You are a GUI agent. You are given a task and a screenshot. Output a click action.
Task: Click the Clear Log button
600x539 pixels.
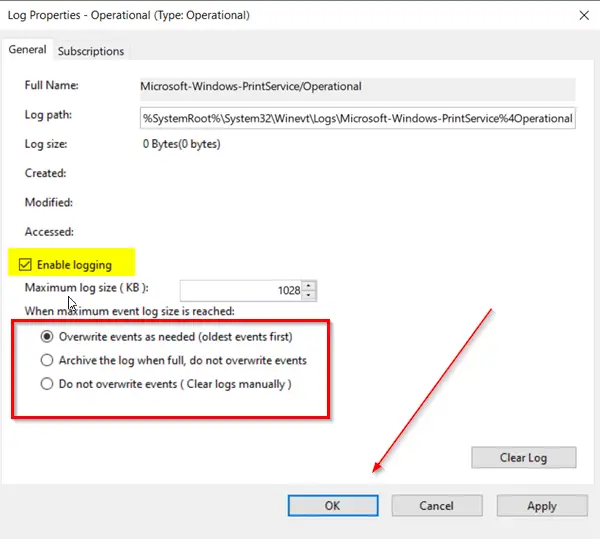click(523, 458)
